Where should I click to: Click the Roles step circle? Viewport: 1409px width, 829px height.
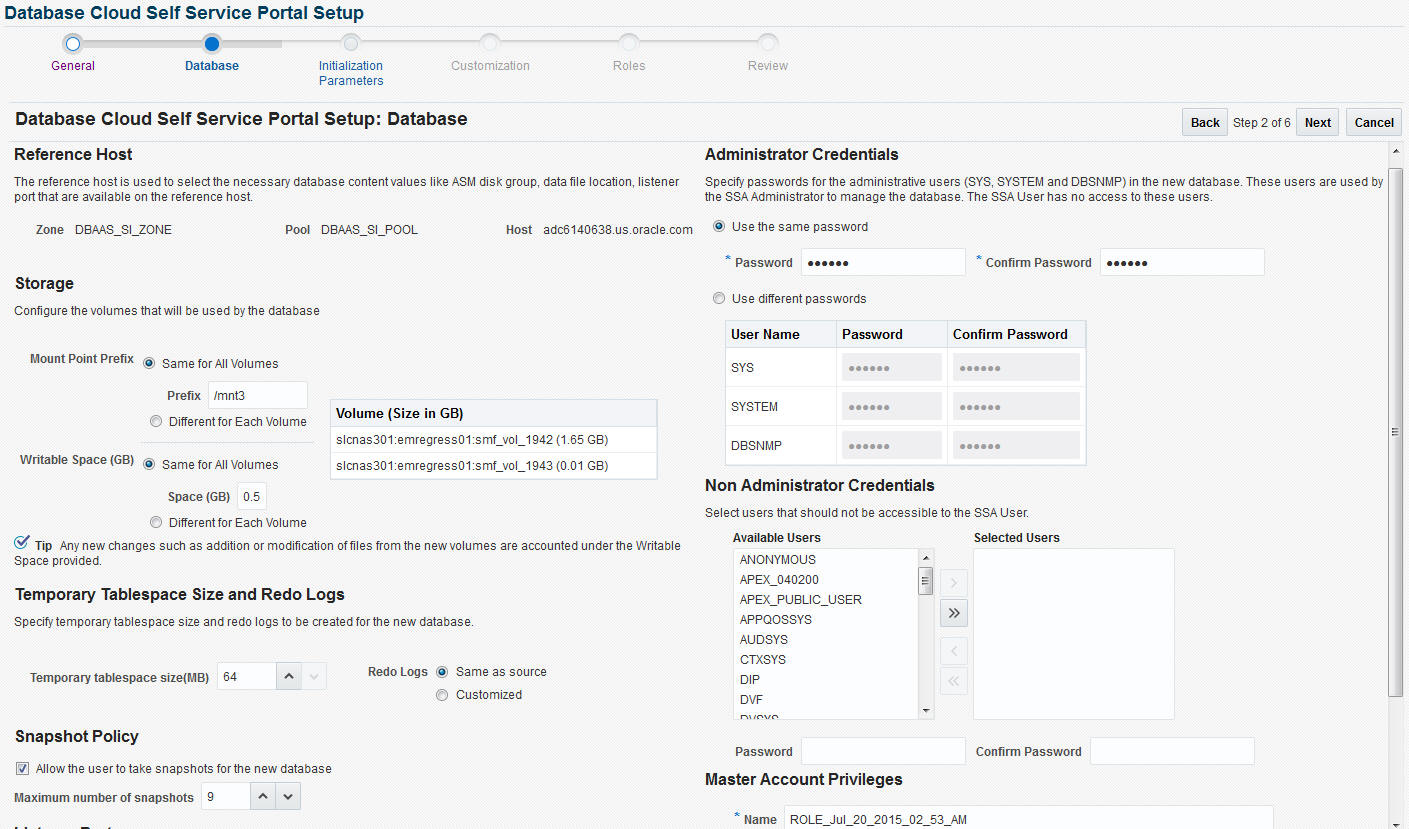628,43
